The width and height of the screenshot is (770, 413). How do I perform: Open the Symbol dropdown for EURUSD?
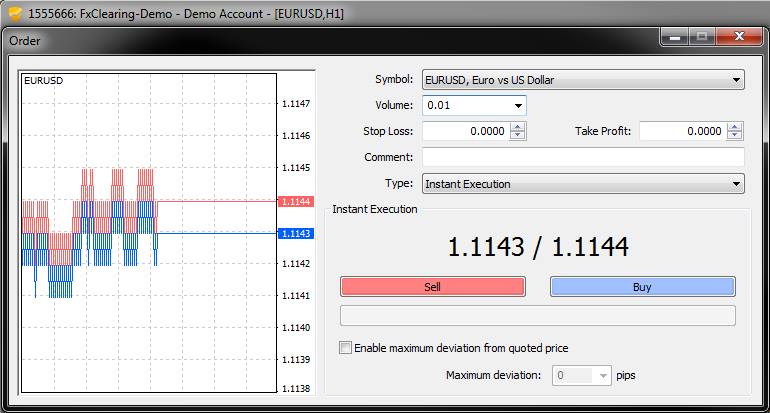737,80
